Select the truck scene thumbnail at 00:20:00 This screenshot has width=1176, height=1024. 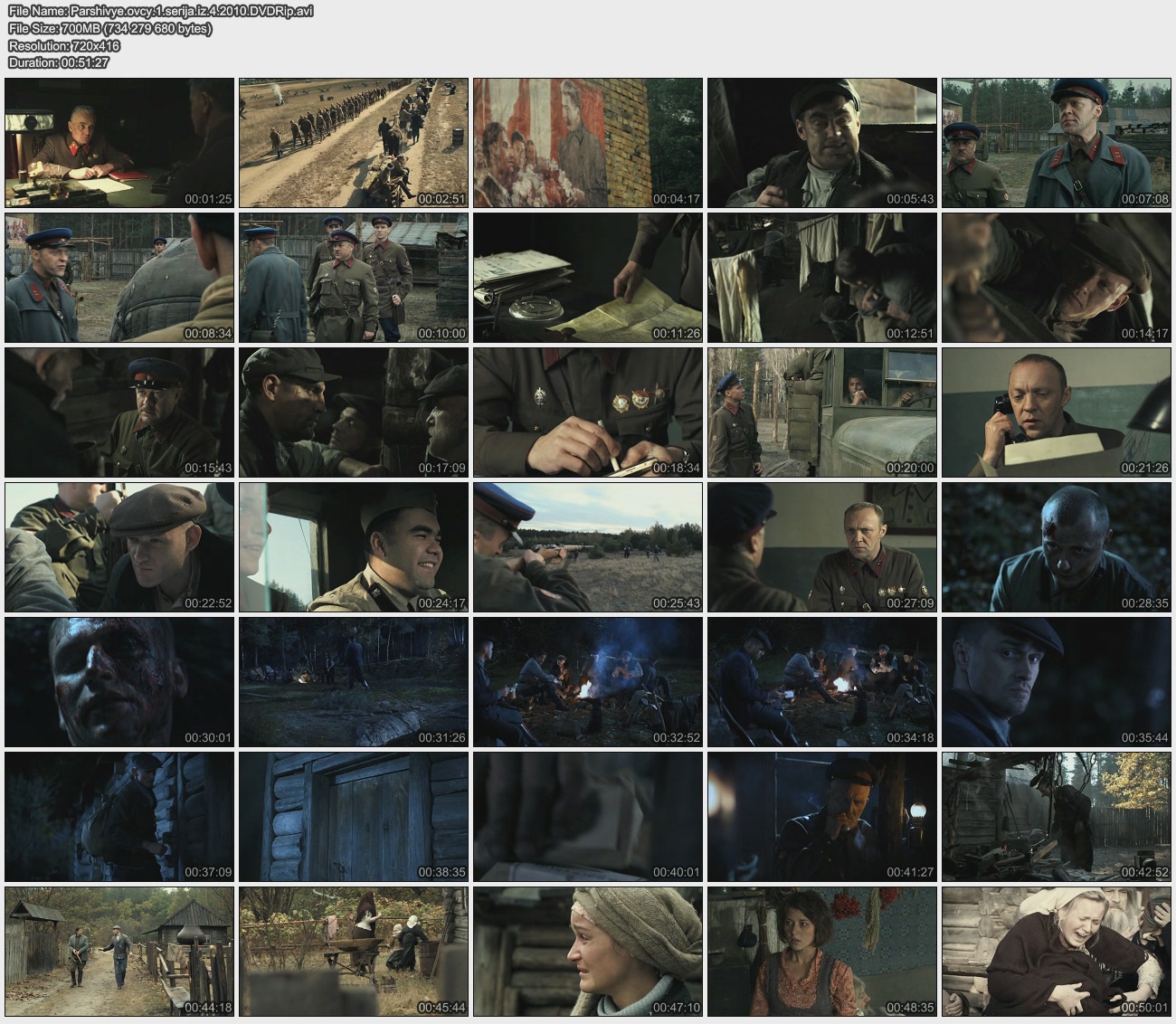[822, 412]
